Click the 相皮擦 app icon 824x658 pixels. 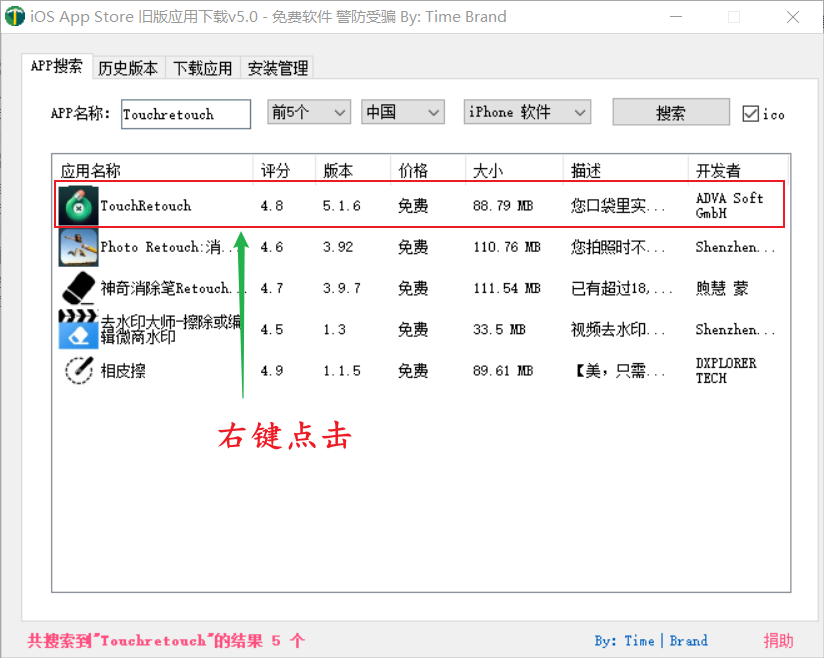click(78, 371)
